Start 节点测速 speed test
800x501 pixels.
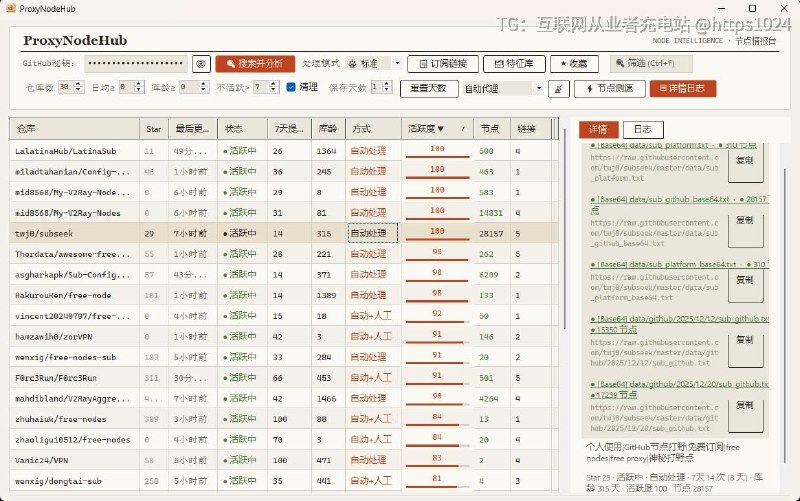click(608, 89)
